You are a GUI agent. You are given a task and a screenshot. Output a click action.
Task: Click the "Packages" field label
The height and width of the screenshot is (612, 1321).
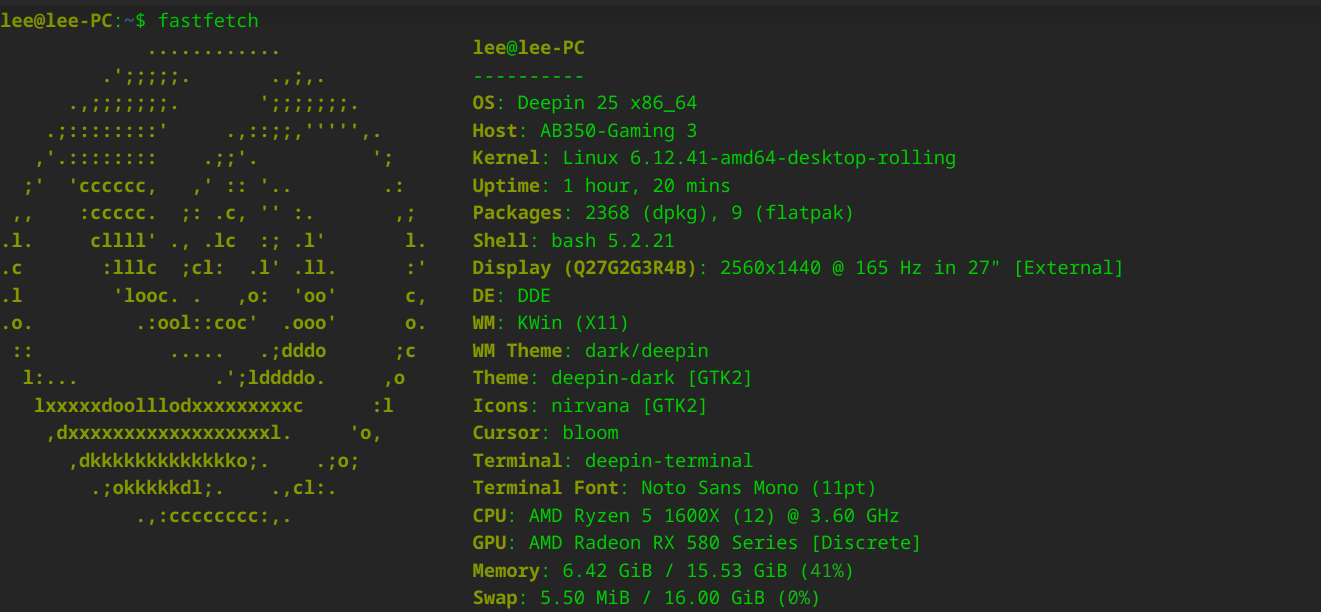pos(517,213)
